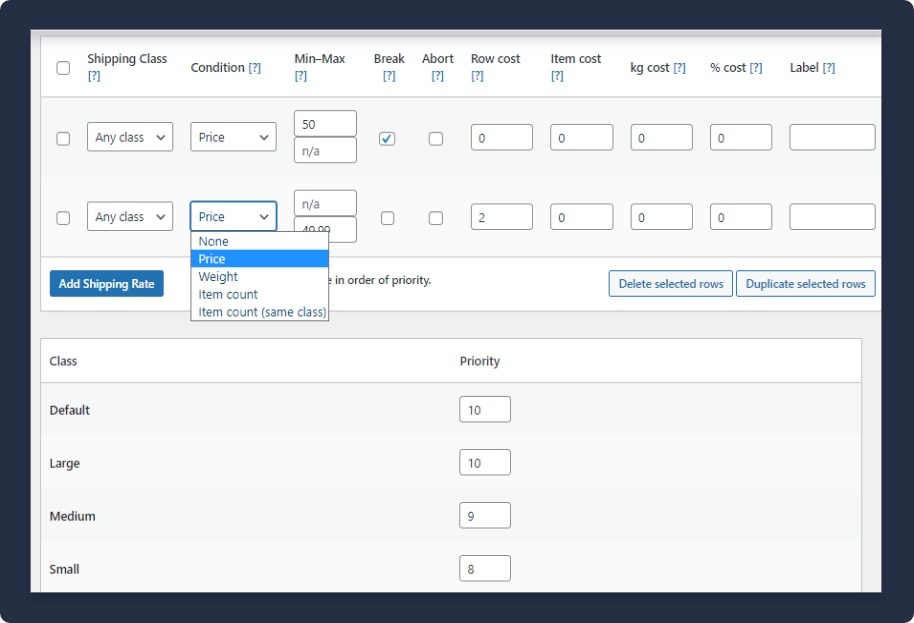Screen dimensions: 914x623
Task: Click the Abort help [?] icon
Action: click(x=437, y=76)
